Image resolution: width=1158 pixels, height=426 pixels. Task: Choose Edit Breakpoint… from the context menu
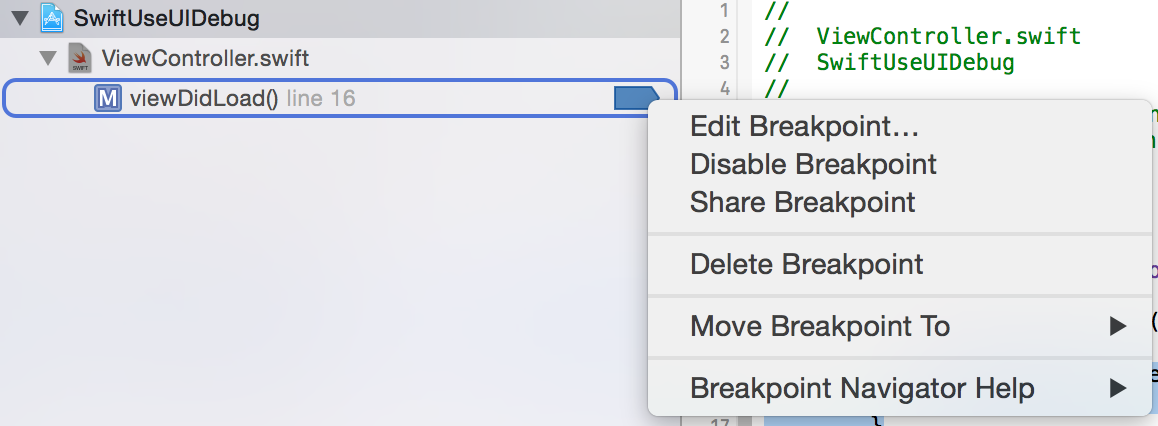click(x=804, y=126)
